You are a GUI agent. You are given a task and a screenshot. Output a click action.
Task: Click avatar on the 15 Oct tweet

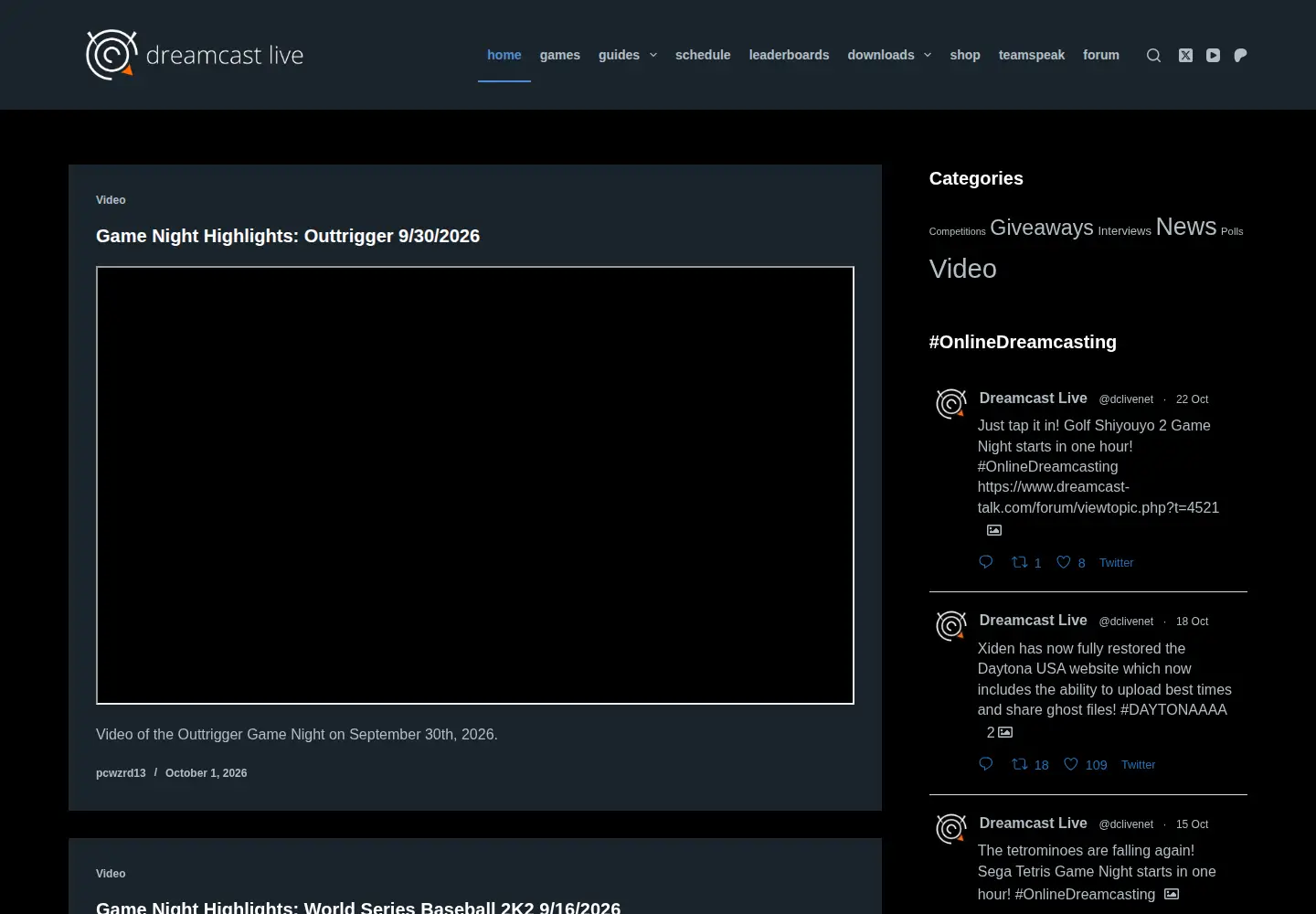951,829
